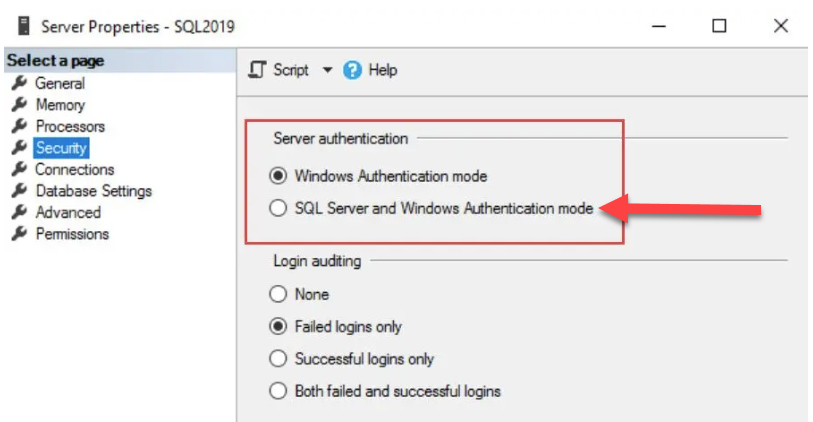The width and height of the screenshot is (813, 422).
Task: Enable SQL Server and Windows Authentication mode
Action: tap(278, 208)
